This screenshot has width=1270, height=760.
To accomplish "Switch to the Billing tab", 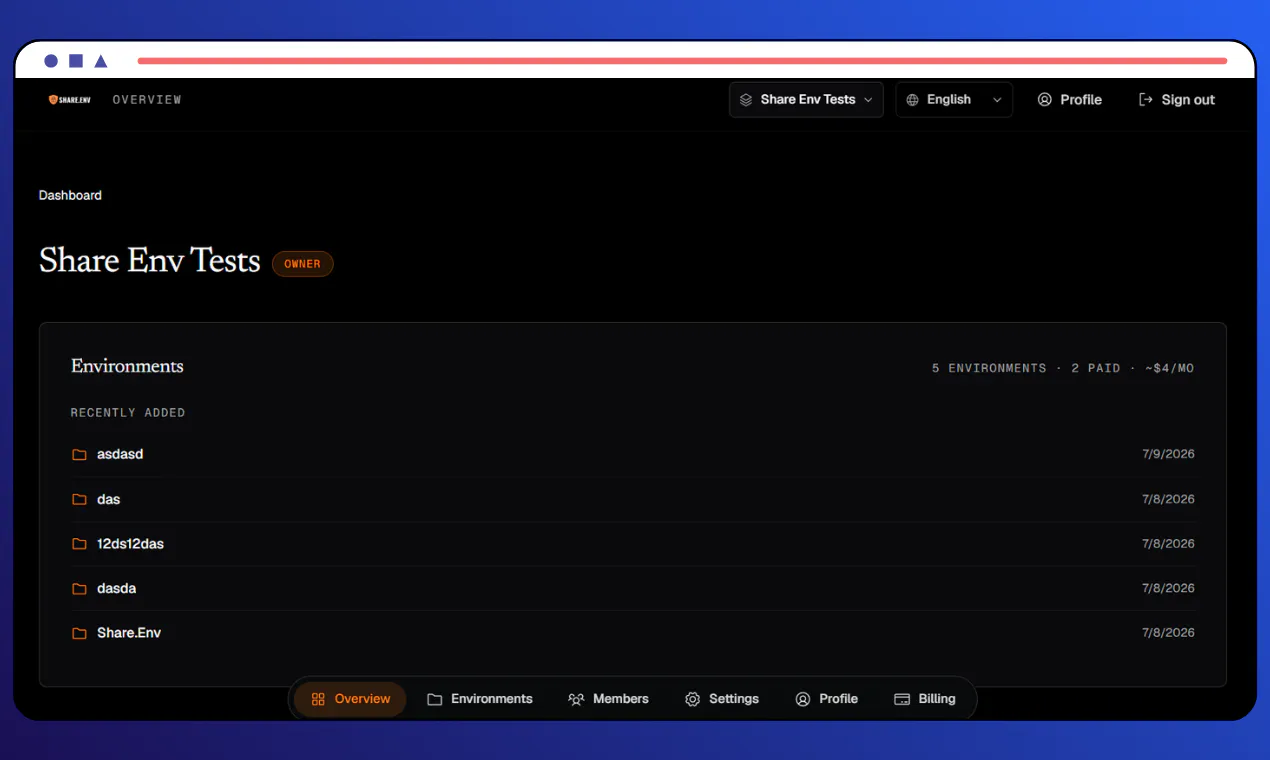I will [x=925, y=699].
